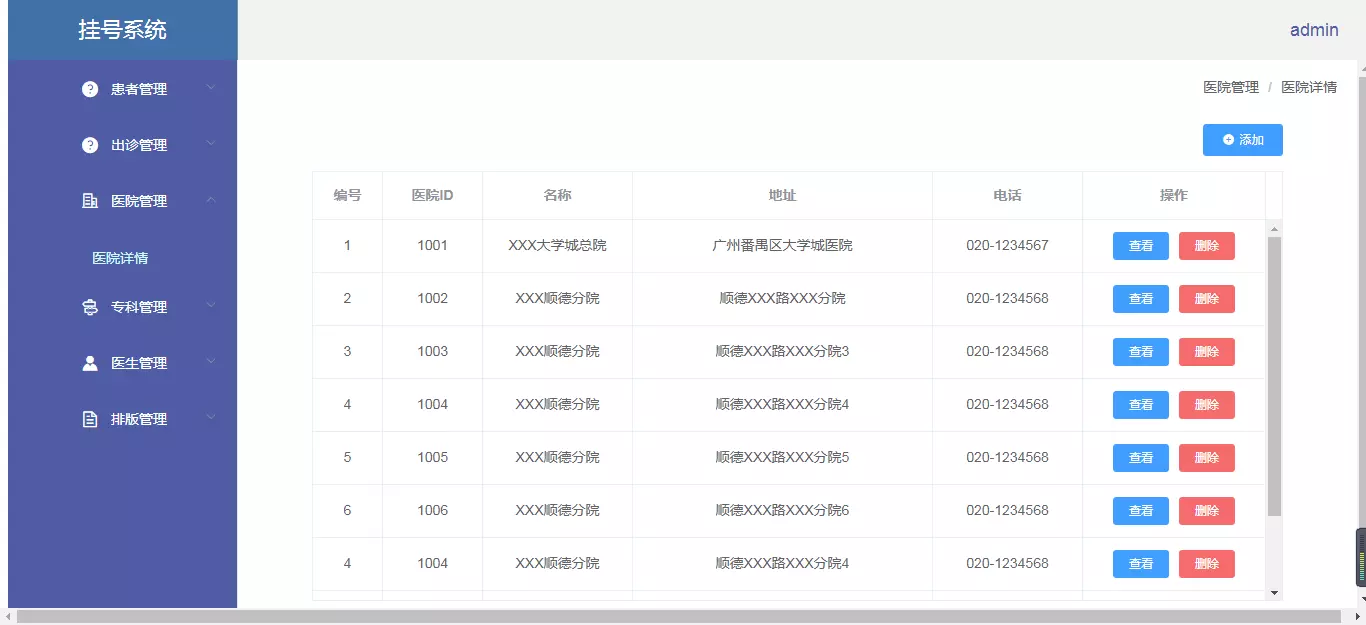The width and height of the screenshot is (1366, 625).
Task: Click 查看 for hospital 1005
Action: pos(1141,458)
